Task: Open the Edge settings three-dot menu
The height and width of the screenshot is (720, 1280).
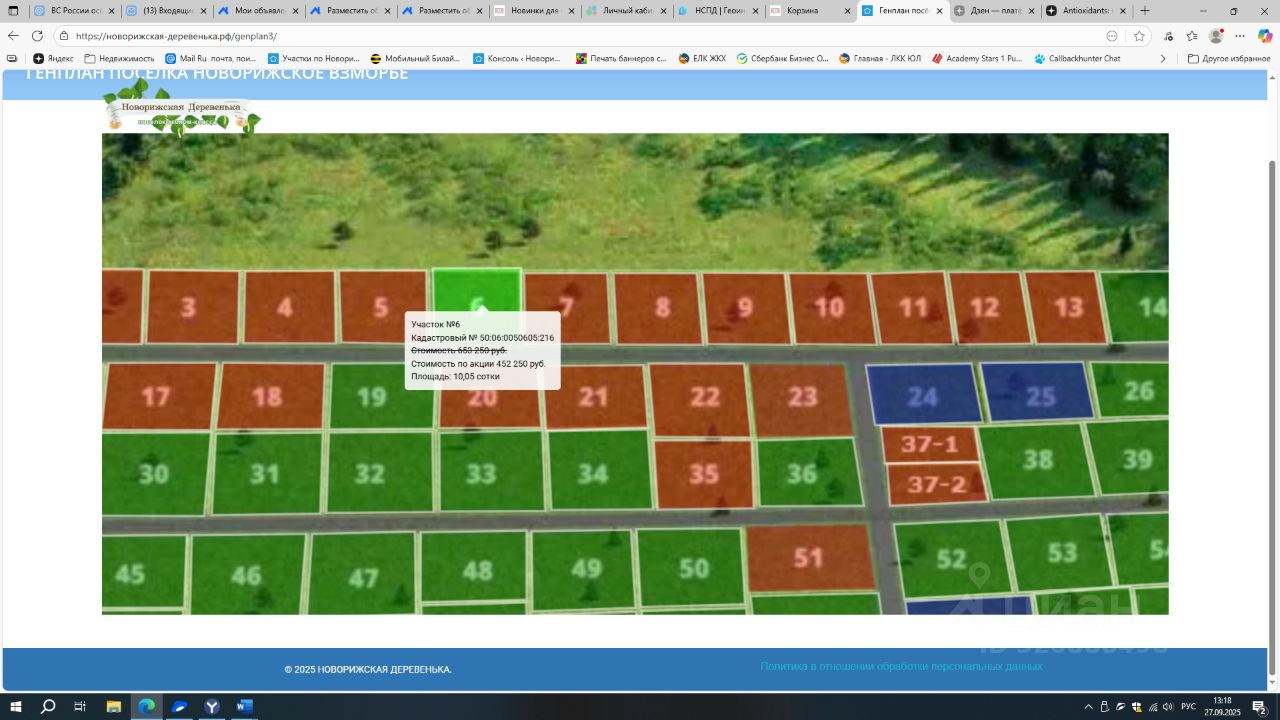Action: [1240, 36]
